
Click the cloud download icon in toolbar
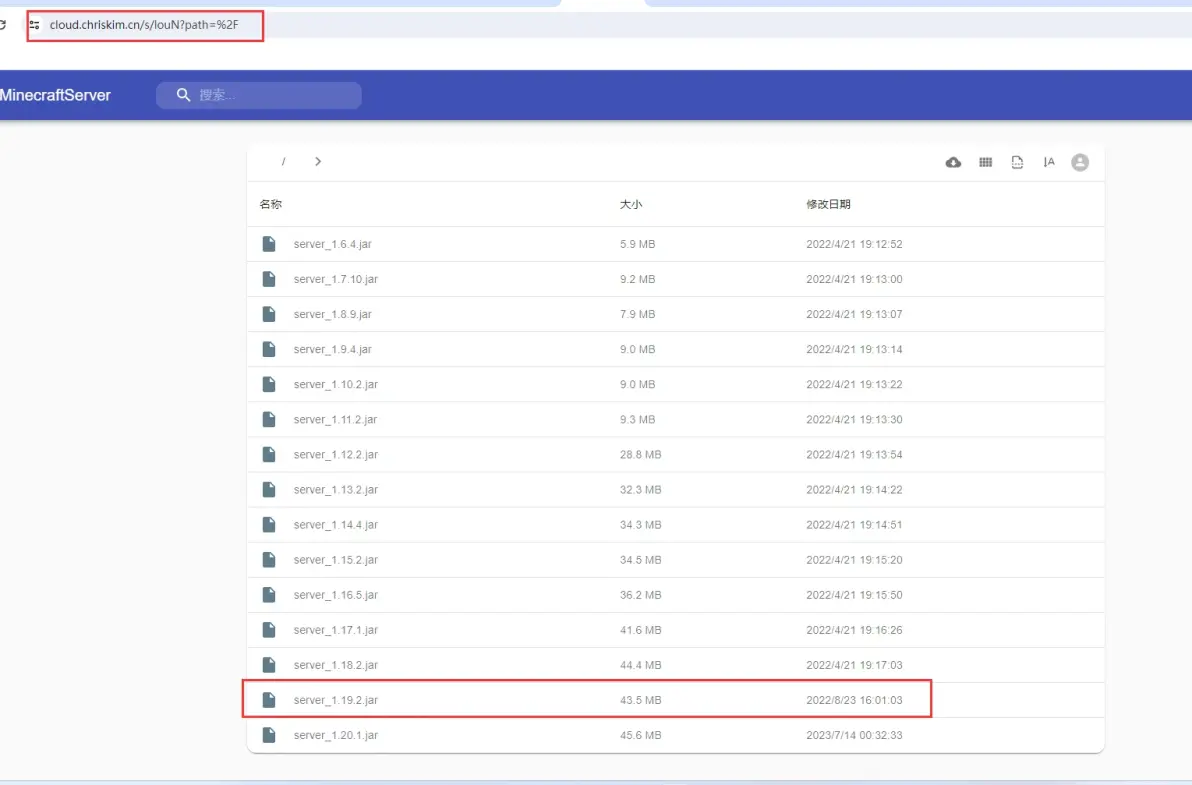953,162
